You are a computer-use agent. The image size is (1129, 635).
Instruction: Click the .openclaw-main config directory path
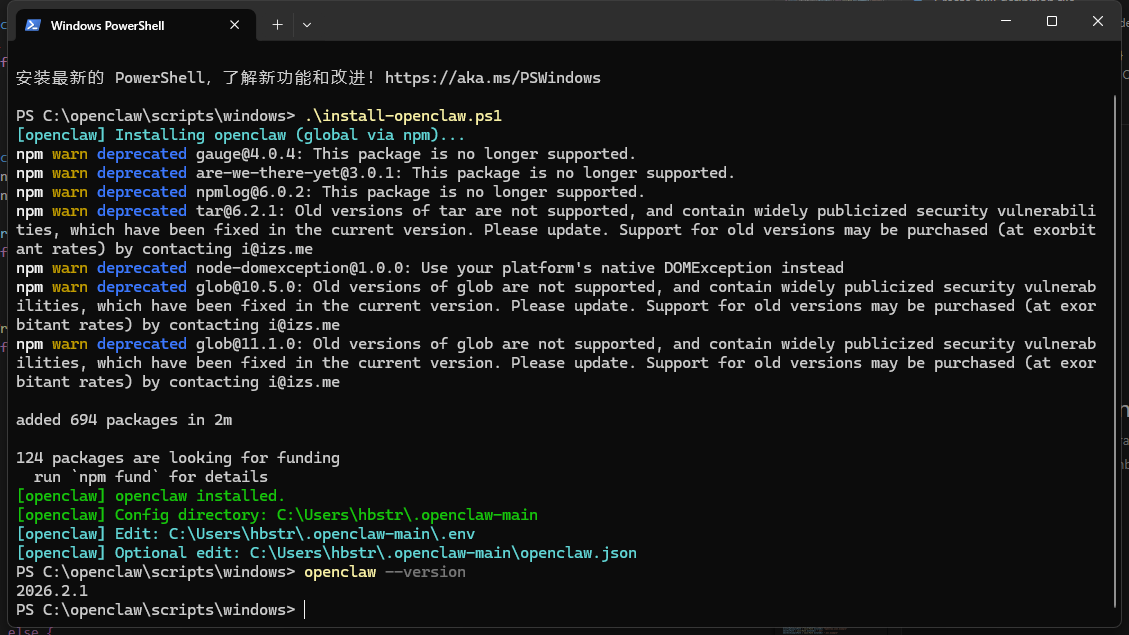(x=407, y=515)
